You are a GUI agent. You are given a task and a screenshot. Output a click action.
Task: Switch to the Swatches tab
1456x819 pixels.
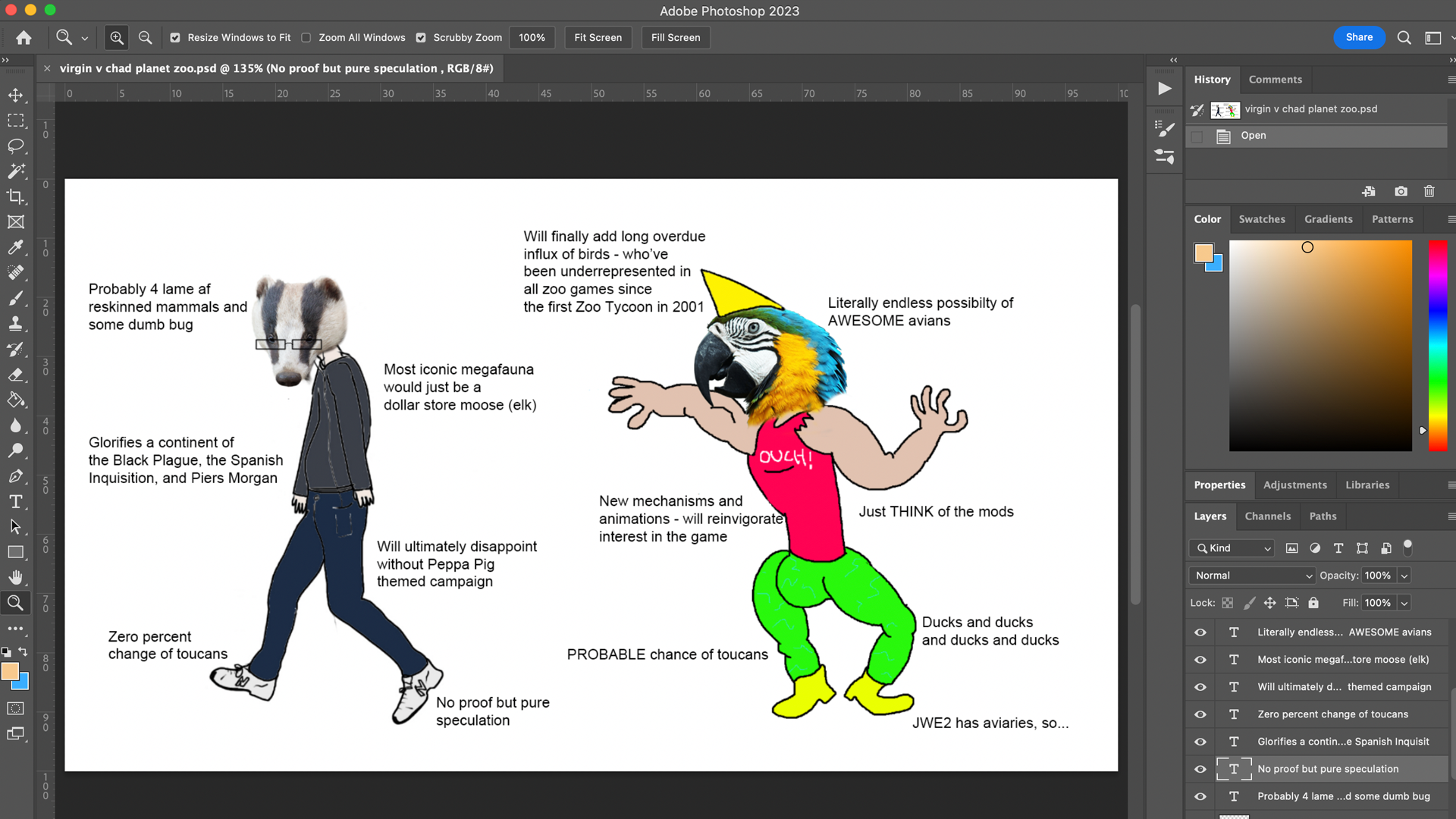1262,219
